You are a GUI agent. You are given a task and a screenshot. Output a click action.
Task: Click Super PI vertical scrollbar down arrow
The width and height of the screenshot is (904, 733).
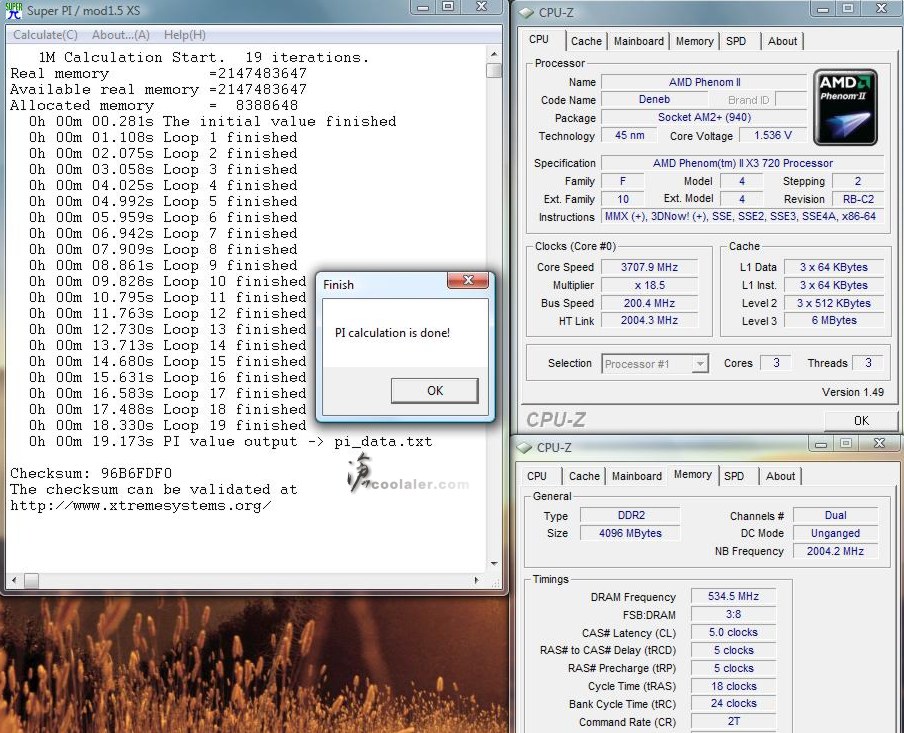coord(494,563)
